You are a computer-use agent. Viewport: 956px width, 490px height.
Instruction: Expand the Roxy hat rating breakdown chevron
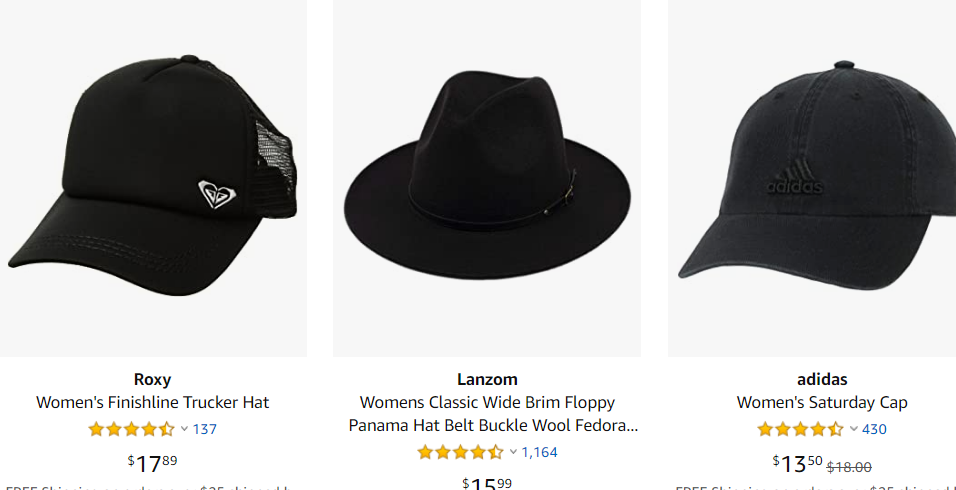click(184, 429)
